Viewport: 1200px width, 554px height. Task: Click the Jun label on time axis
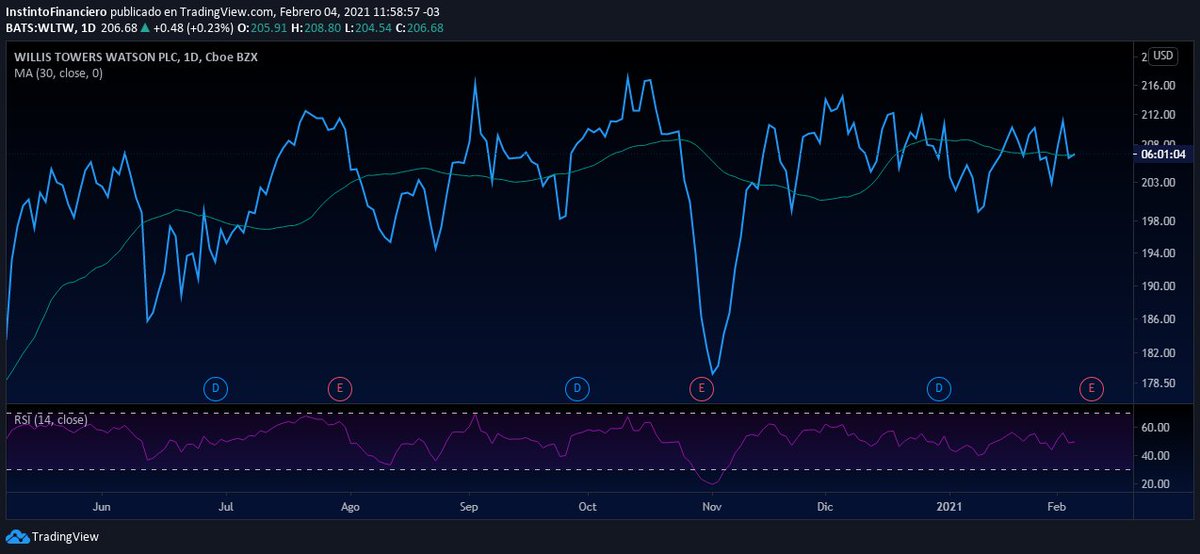(x=101, y=507)
